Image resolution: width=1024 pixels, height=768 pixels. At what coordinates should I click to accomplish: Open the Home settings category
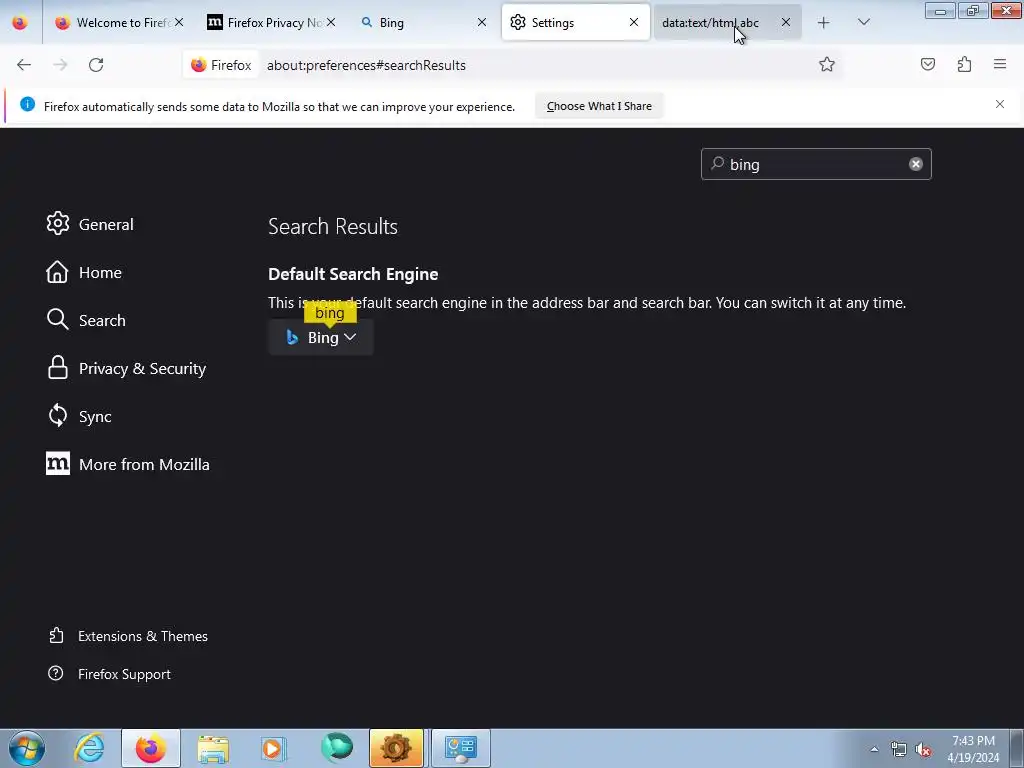click(x=84, y=272)
